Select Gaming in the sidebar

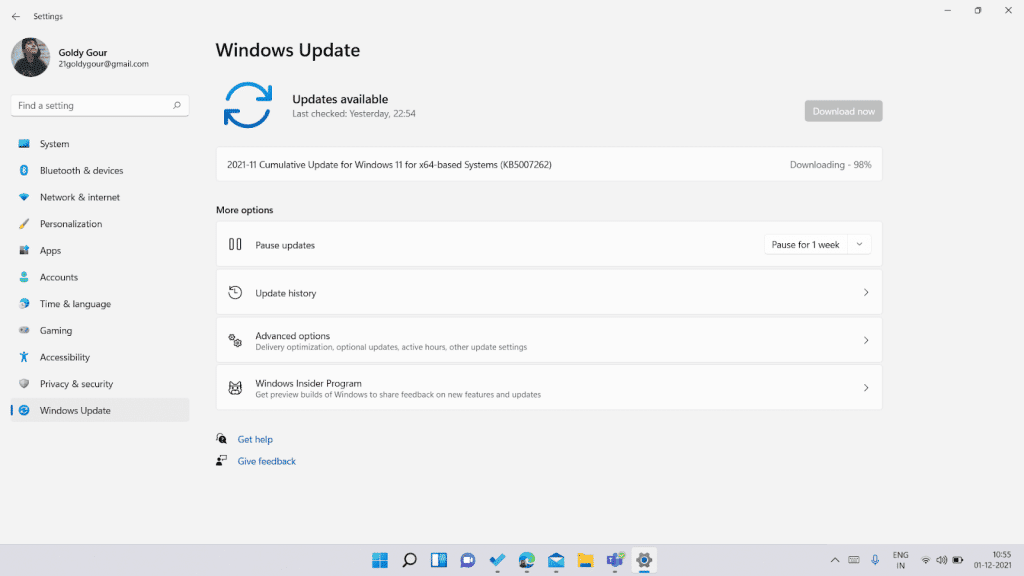100,330
